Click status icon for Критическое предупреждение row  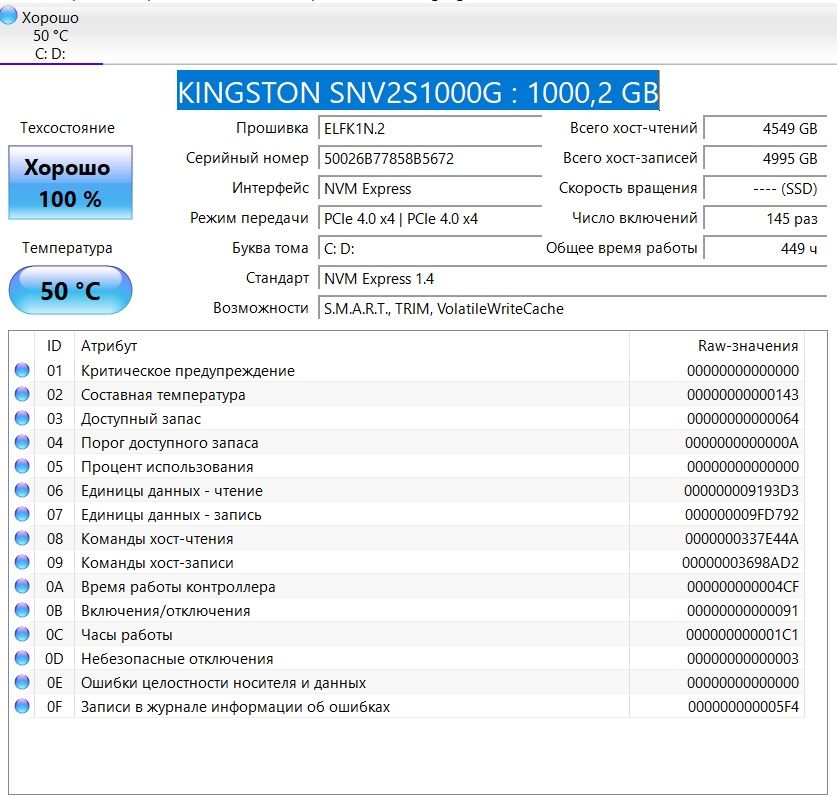point(22,370)
